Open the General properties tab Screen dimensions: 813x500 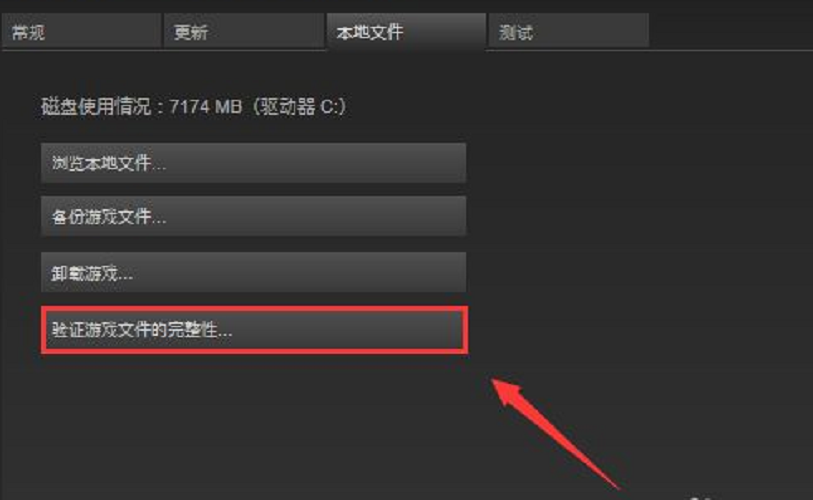tap(81, 32)
